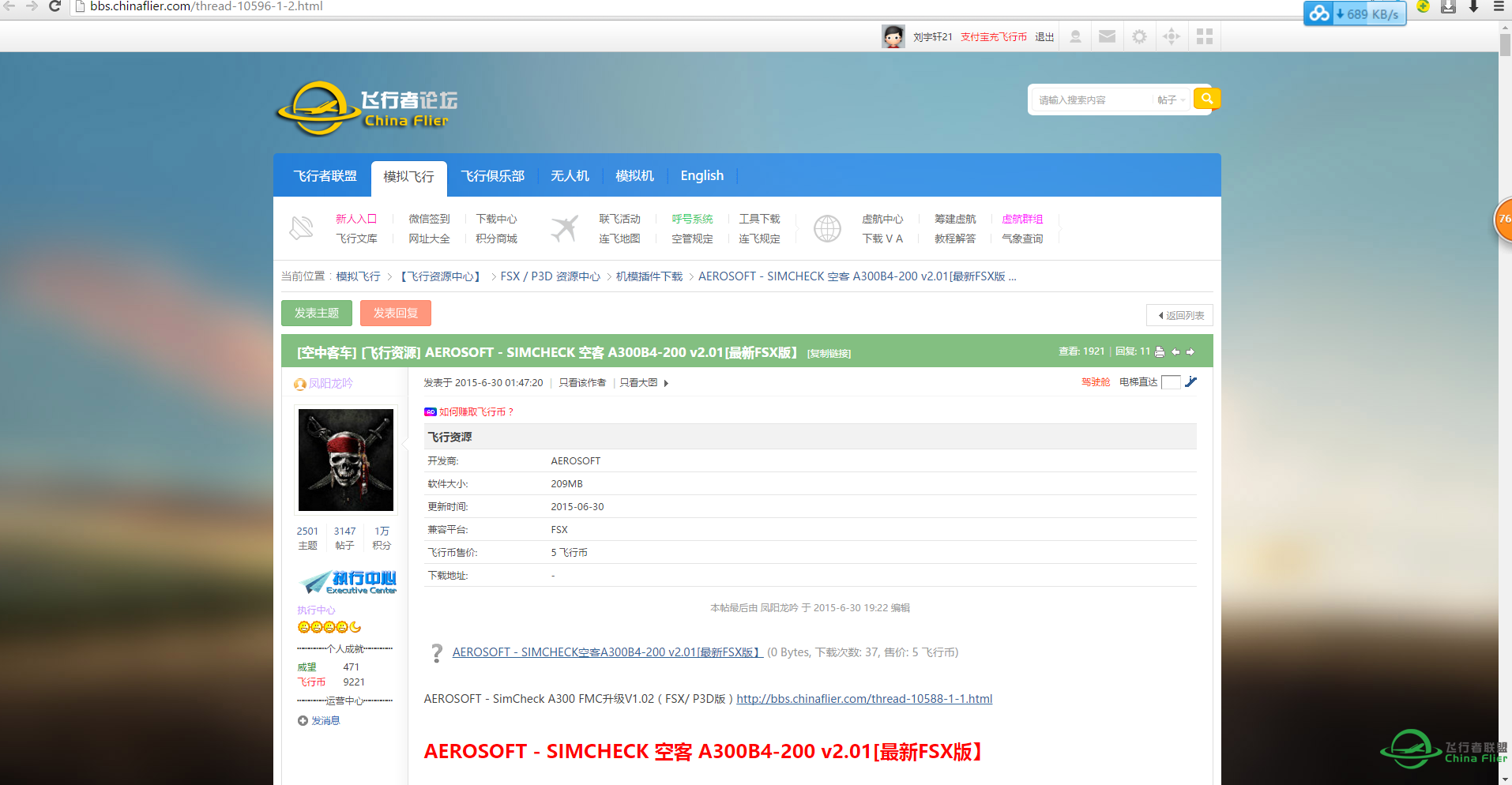Click FSX / P3D 资源中心 breadcrumb
Screen dimensions: 1512x785
coord(550,276)
